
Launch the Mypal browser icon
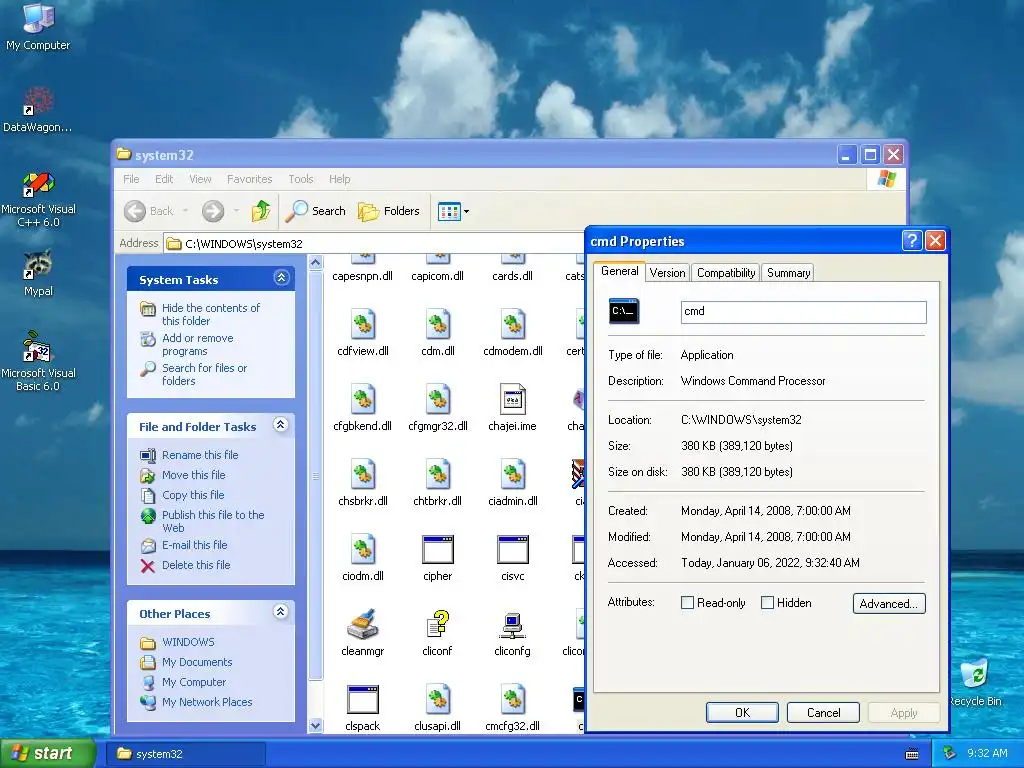pyautogui.click(x=38, y=274)
